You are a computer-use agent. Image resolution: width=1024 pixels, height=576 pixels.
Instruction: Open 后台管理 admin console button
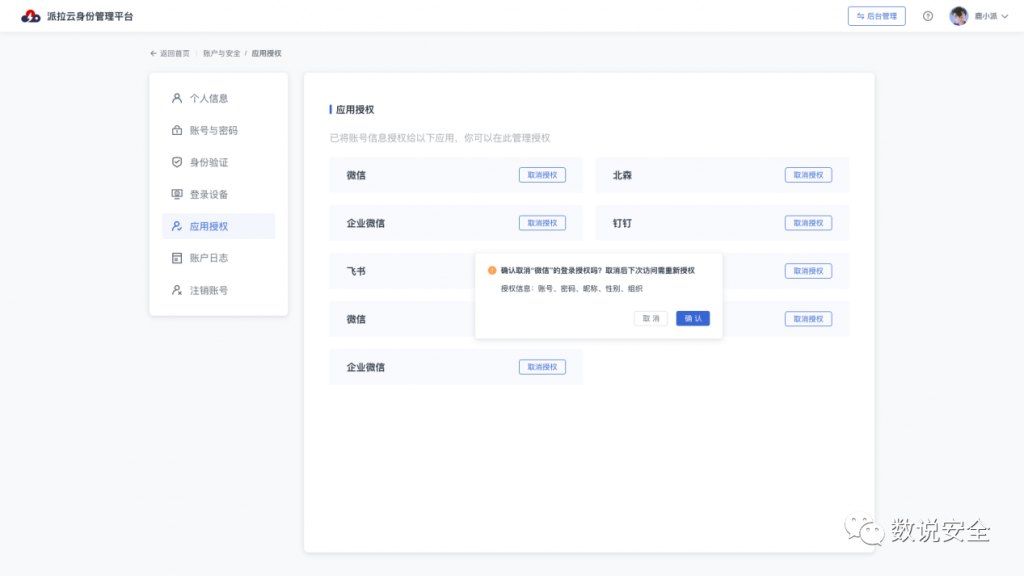tap(876, 16)
